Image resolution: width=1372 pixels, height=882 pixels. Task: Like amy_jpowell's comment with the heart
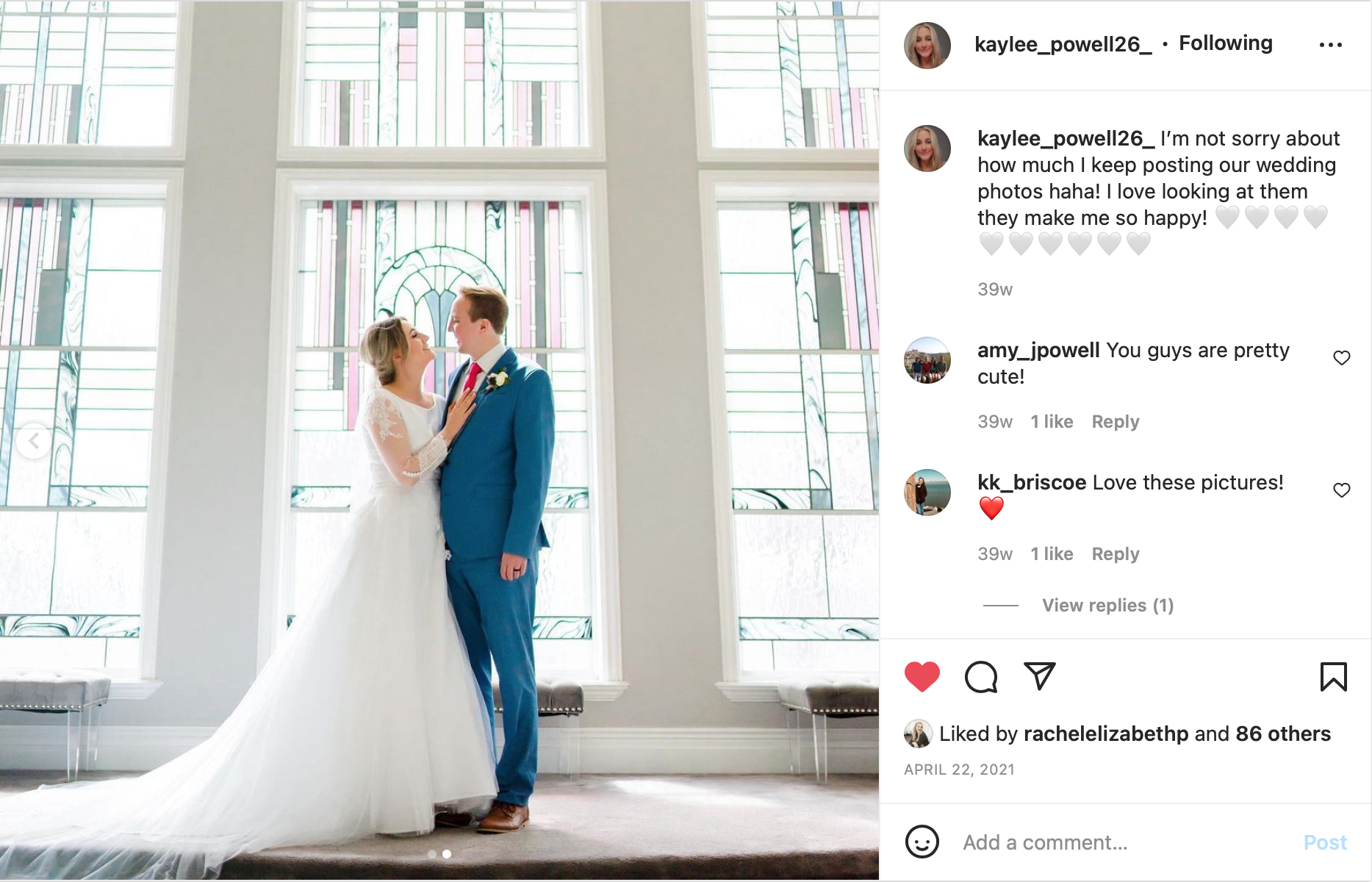coord(1341,358)
